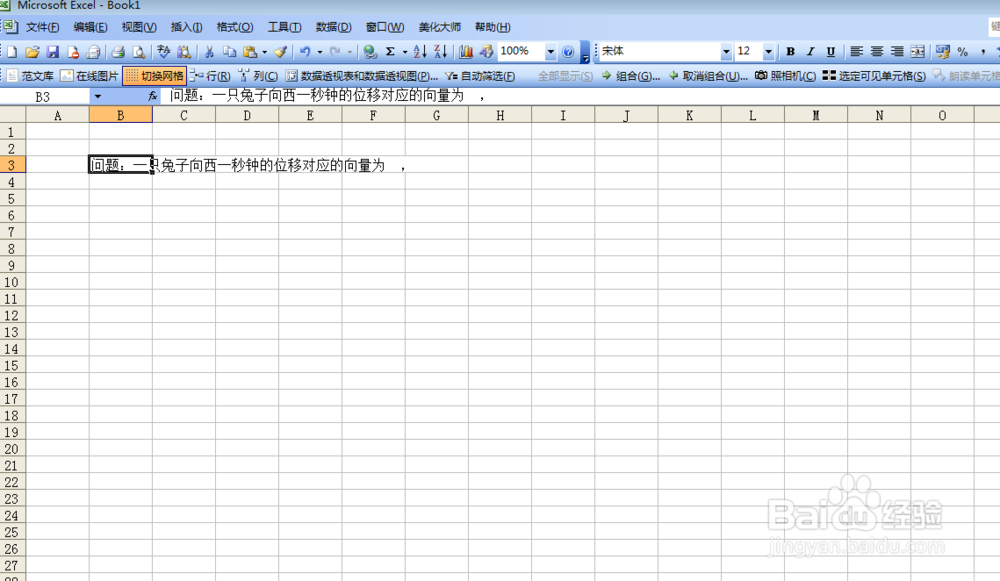The height and width of the screenshot is (581, 1000).
Task: Create a new blank workbook
Action: pos(12,52)
